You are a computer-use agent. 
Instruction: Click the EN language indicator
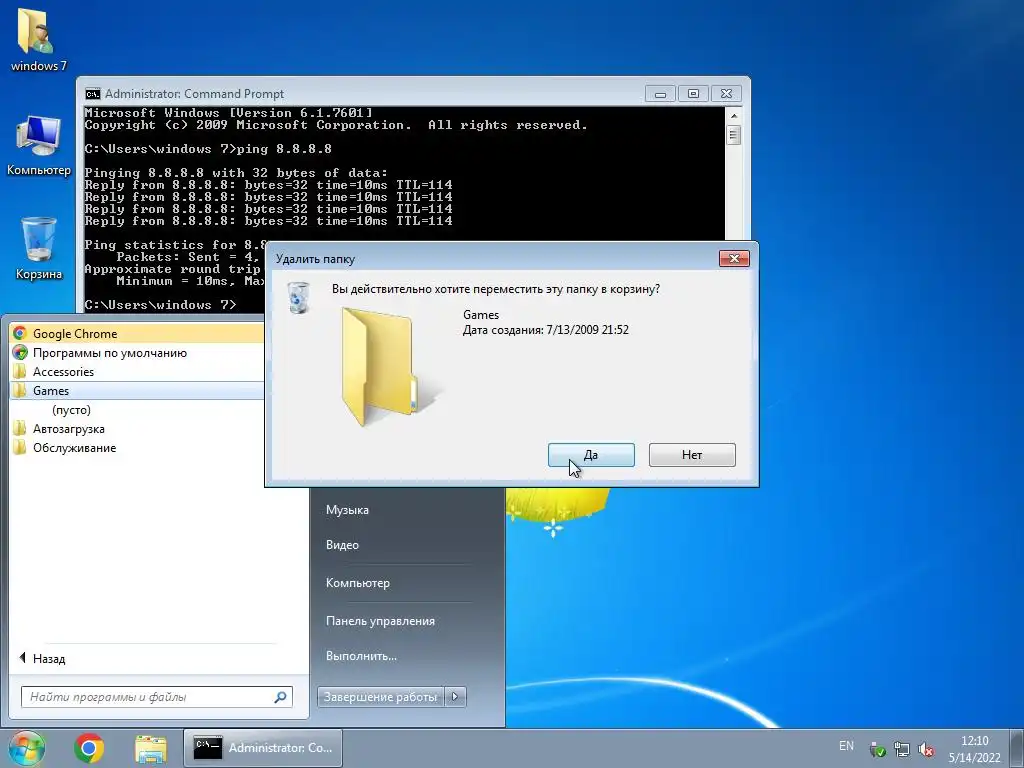(846, 746)
